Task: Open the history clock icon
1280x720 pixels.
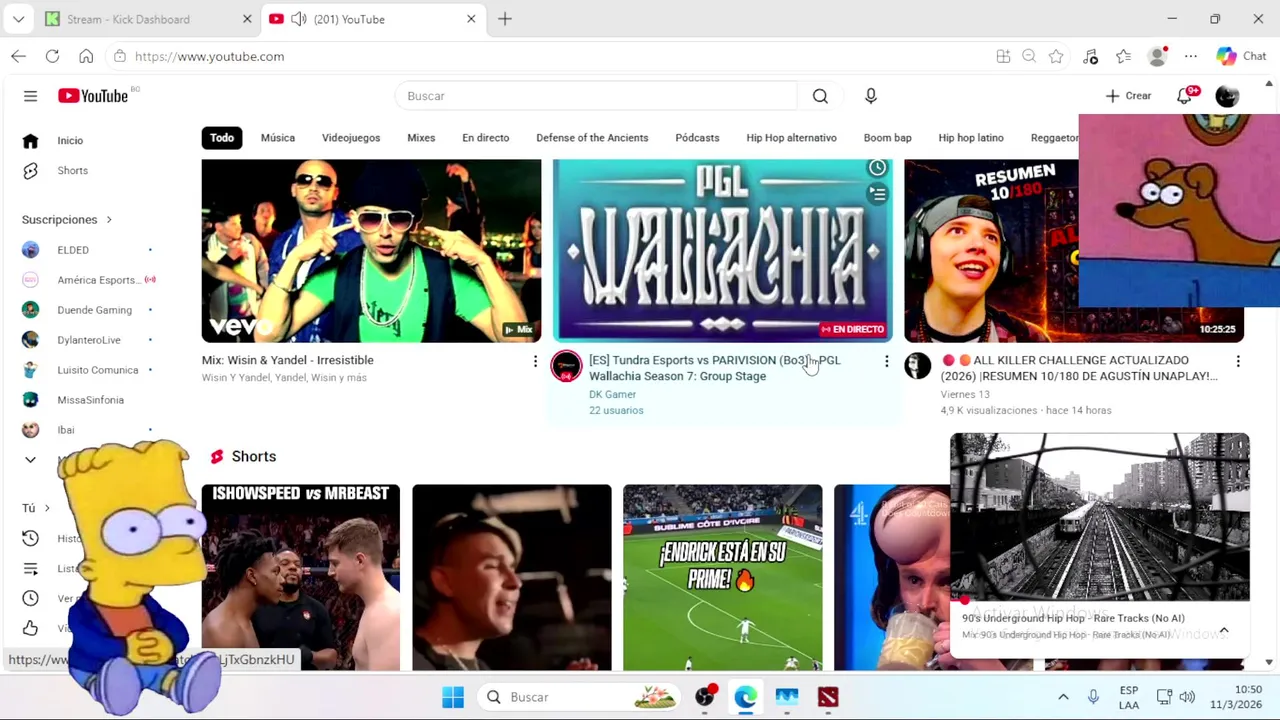Action: coord(30,538)
